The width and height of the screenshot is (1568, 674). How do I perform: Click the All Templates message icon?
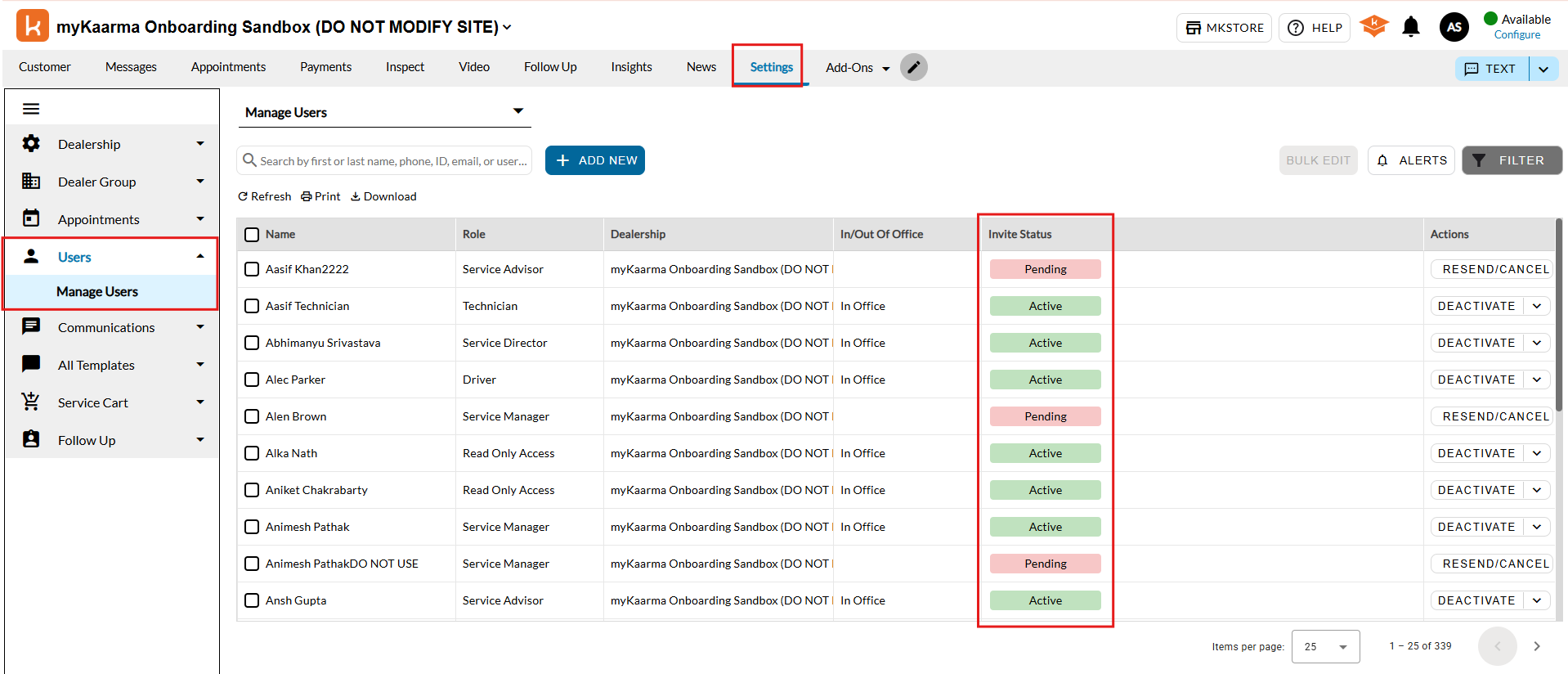click(x=31, y=364)
